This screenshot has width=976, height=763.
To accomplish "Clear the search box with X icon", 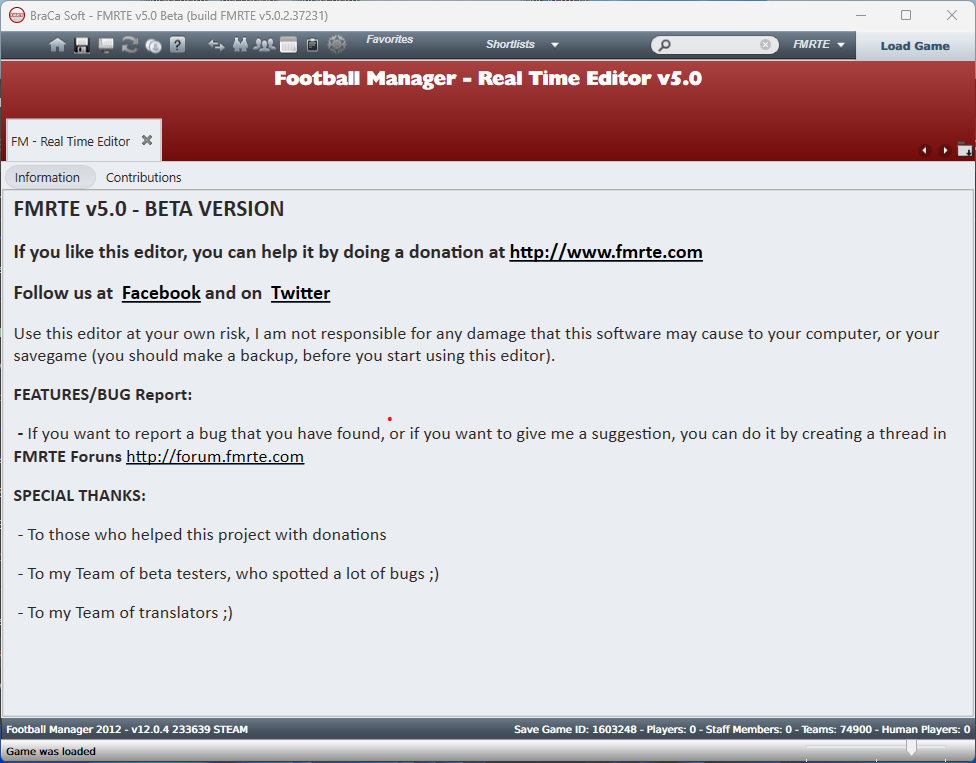I will pos(766,45).
